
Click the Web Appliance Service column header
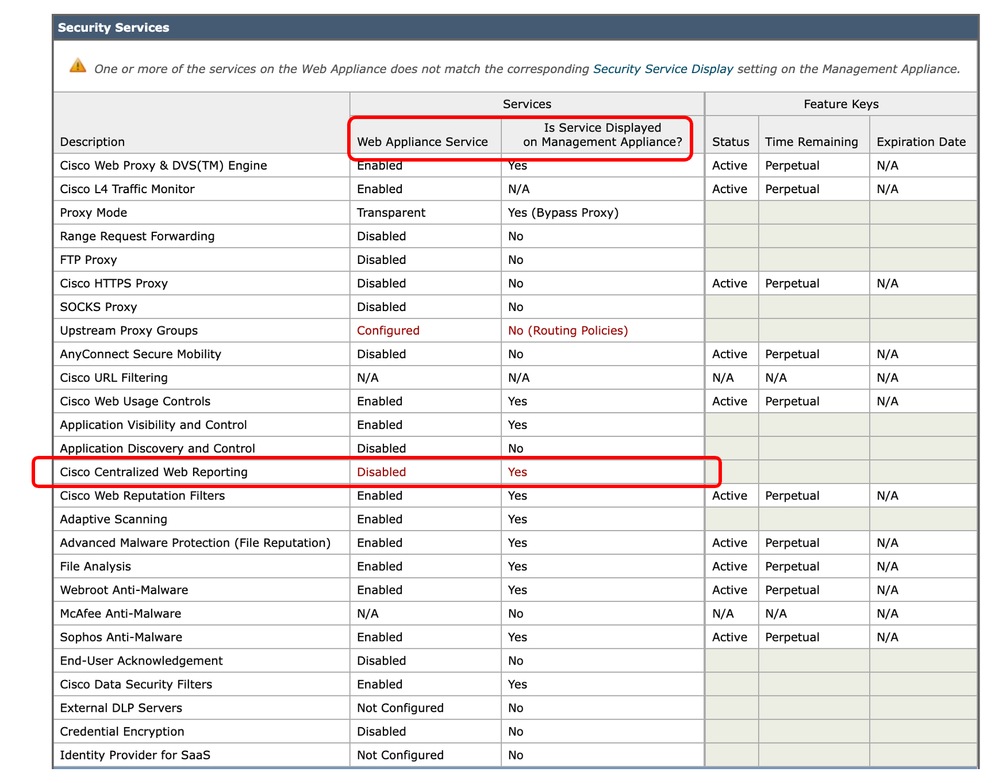[x=424, y=141]
